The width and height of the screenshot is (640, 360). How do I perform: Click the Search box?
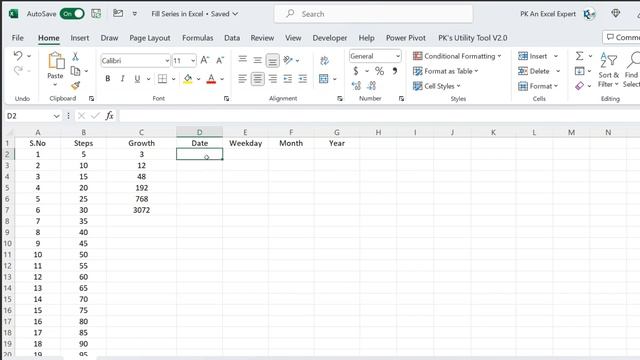(374, 14)
